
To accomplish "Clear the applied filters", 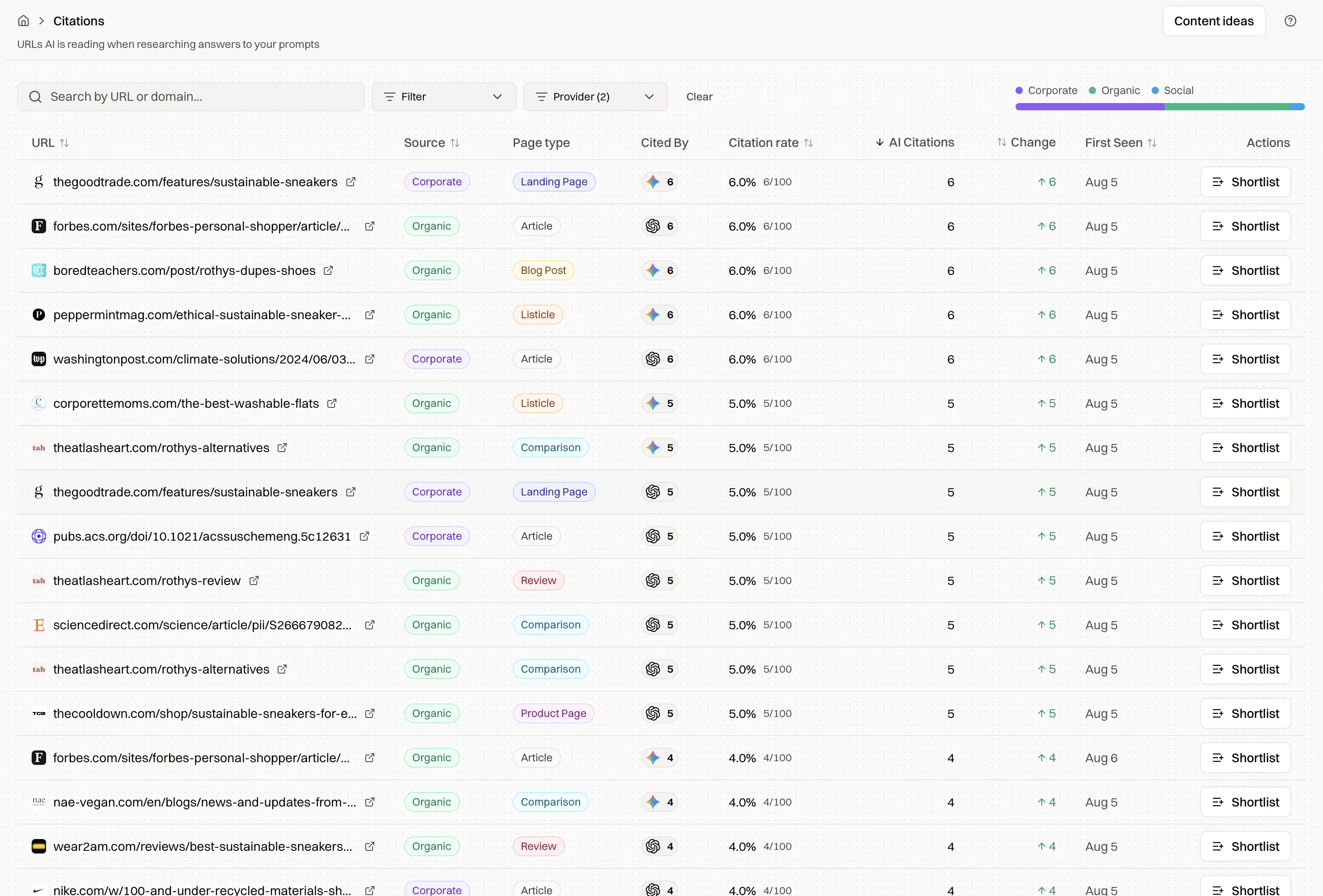I will click(699, 97).
